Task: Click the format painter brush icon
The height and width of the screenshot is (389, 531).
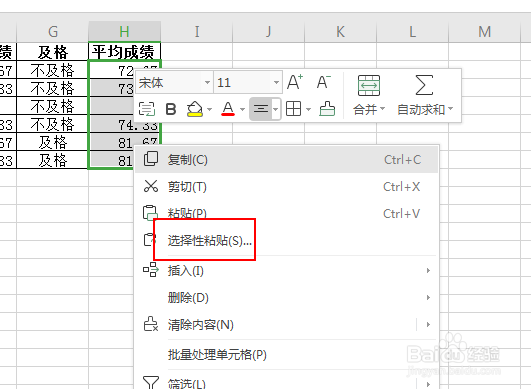Action: click(327, 109)
